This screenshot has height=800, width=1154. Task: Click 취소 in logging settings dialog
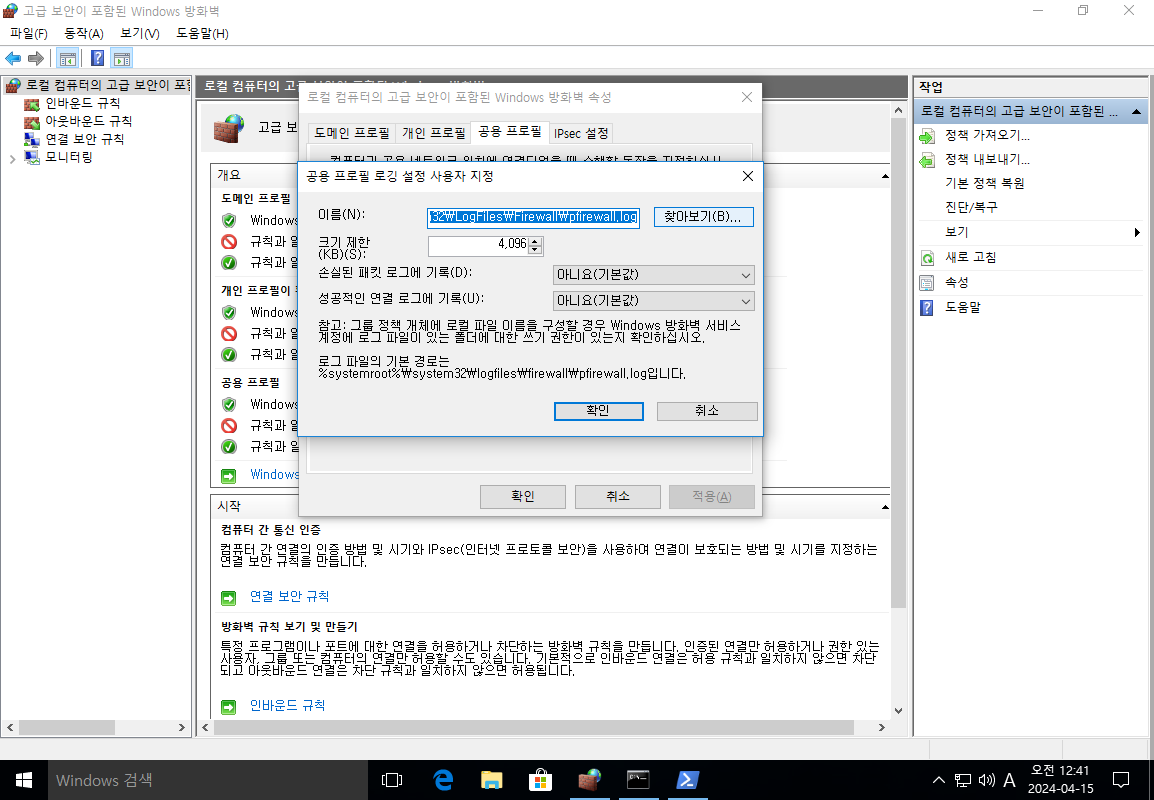point(707,411)
